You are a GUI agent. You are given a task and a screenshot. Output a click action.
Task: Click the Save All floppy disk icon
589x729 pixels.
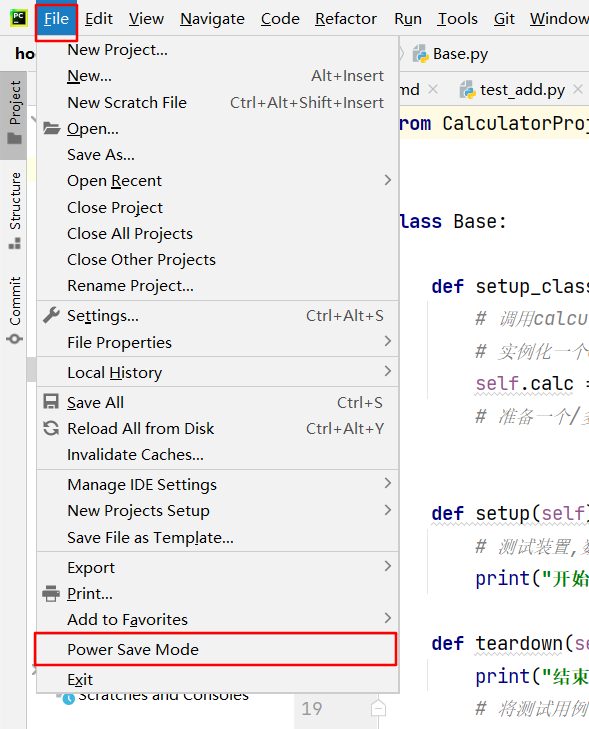[x=51, y=402]
